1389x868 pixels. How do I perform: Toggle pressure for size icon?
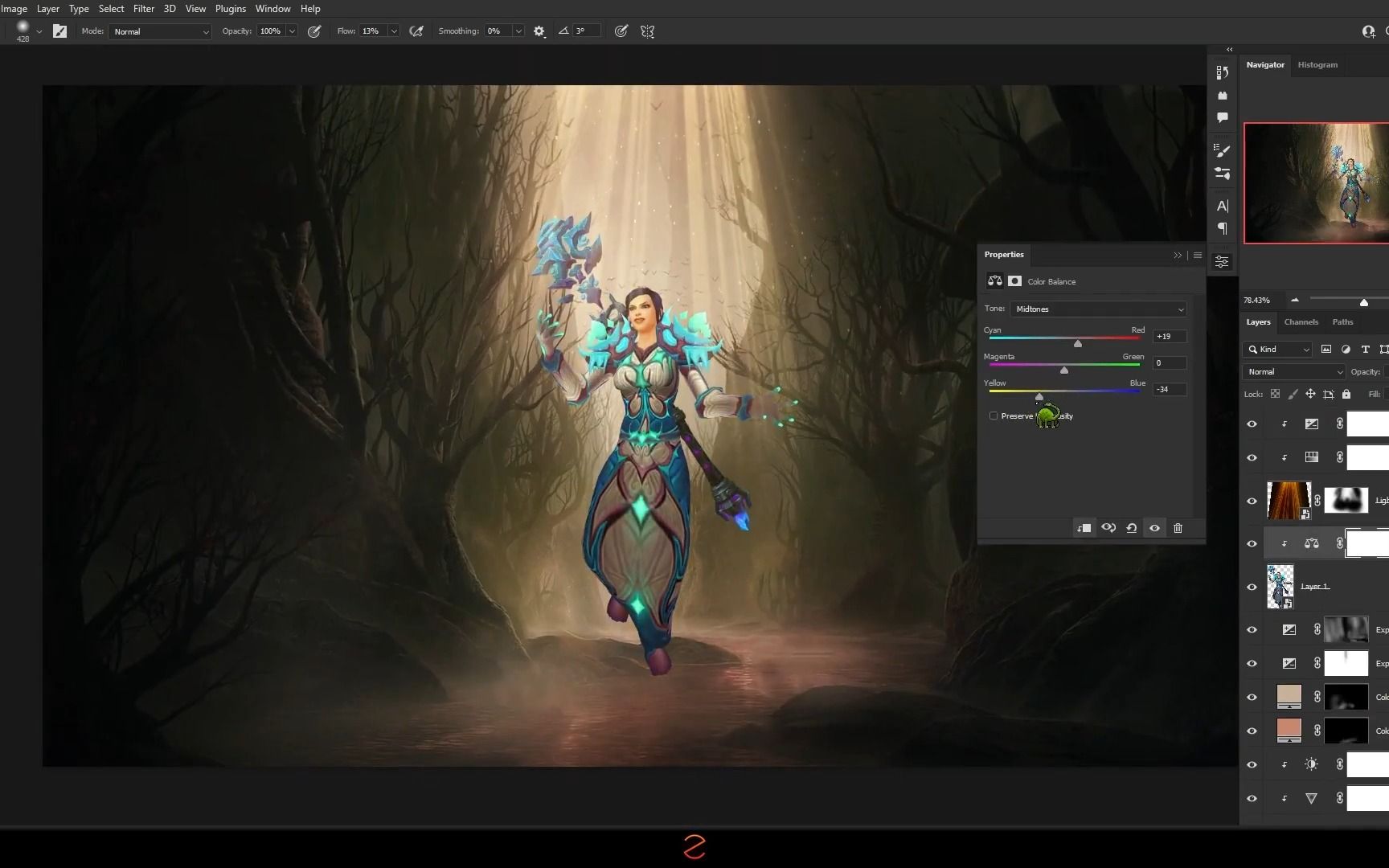[621, 31]
